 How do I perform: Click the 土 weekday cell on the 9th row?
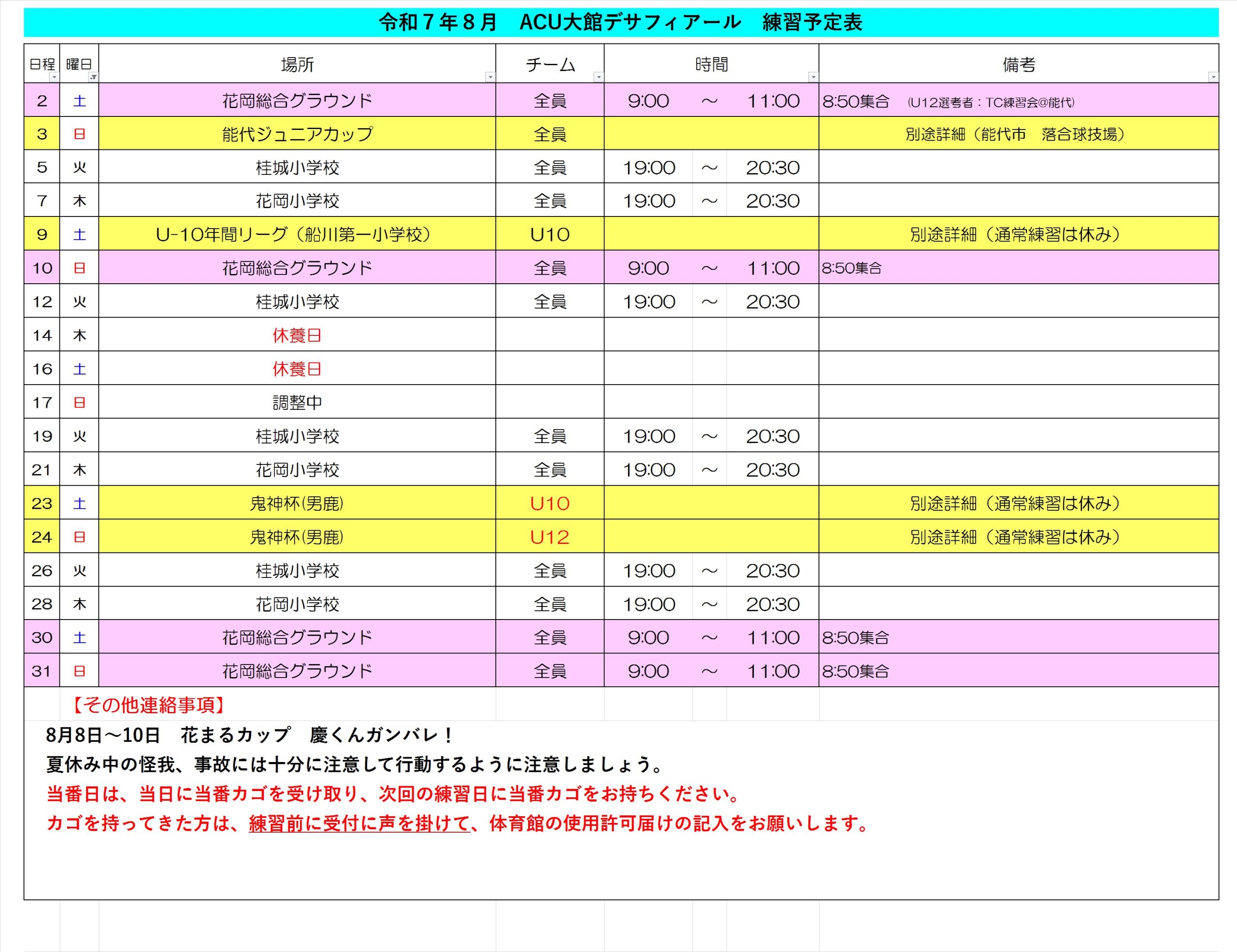tap(79, 234)
